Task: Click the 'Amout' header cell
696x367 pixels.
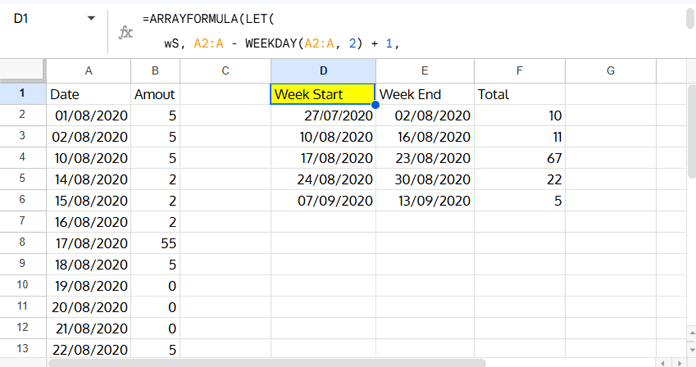Action: (x=155, y=94)
